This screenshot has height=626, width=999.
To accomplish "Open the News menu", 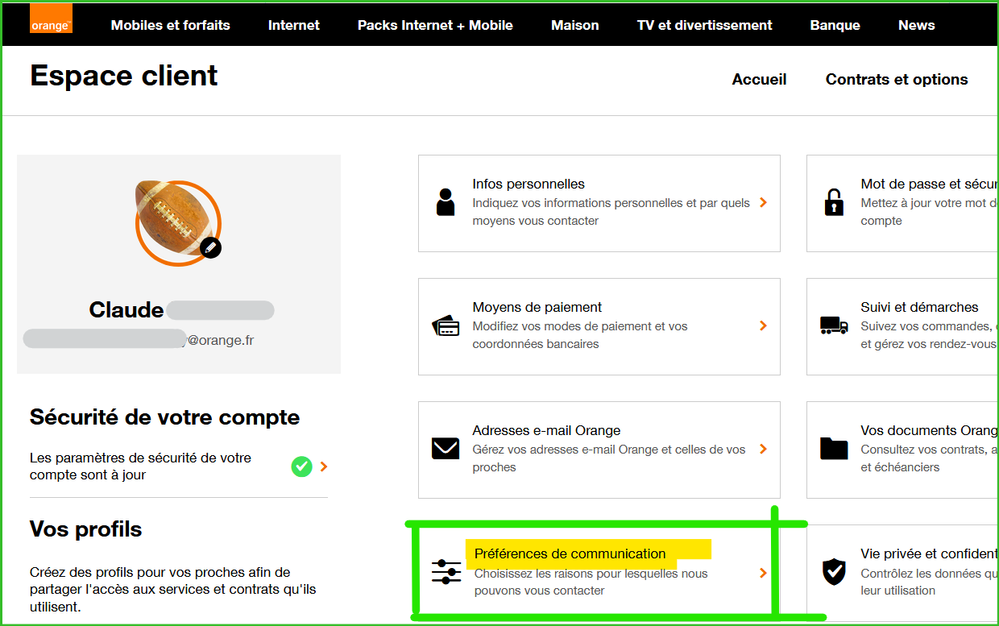I will 916,25.
